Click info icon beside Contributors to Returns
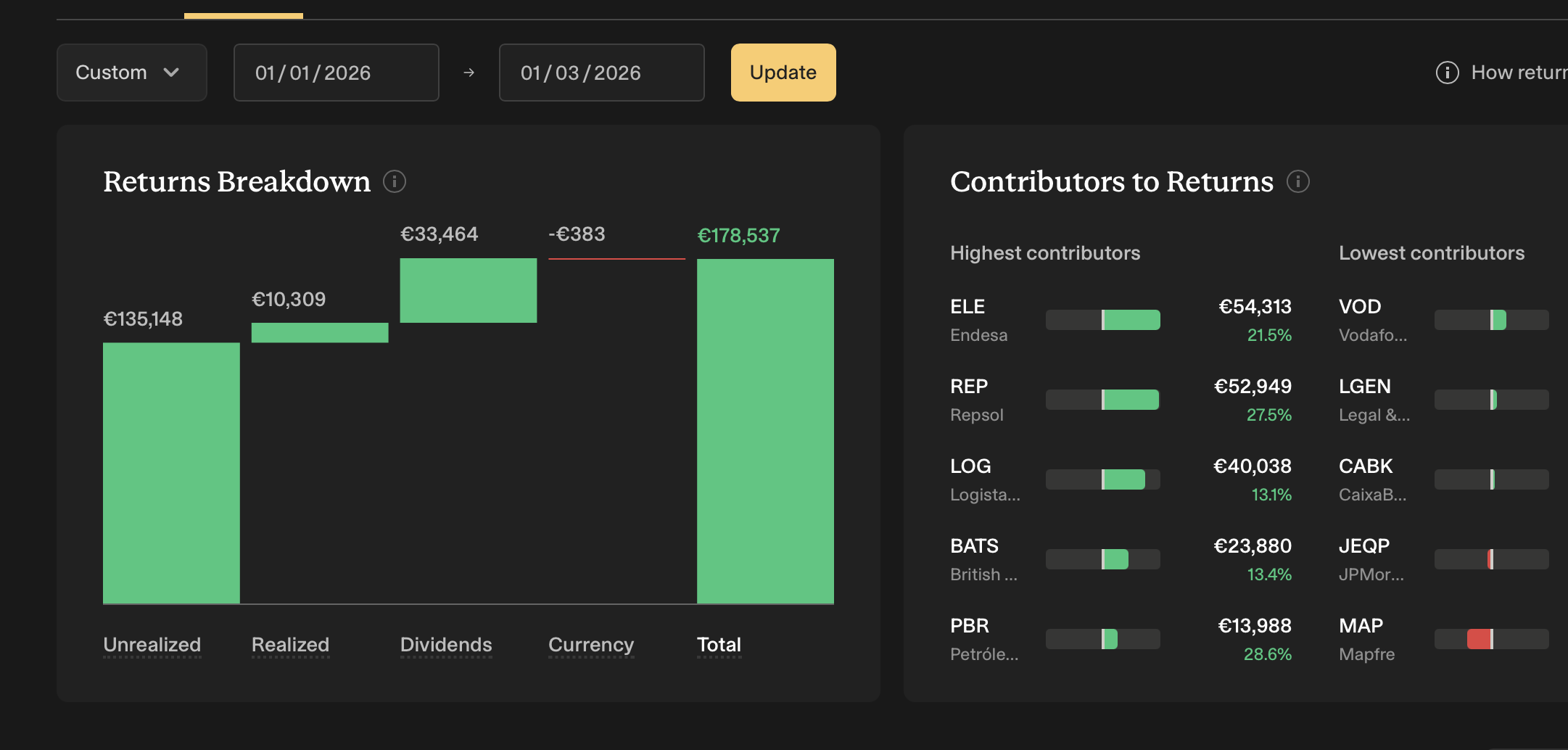This screenshot has height=750, width=1568. (1297, 181)
